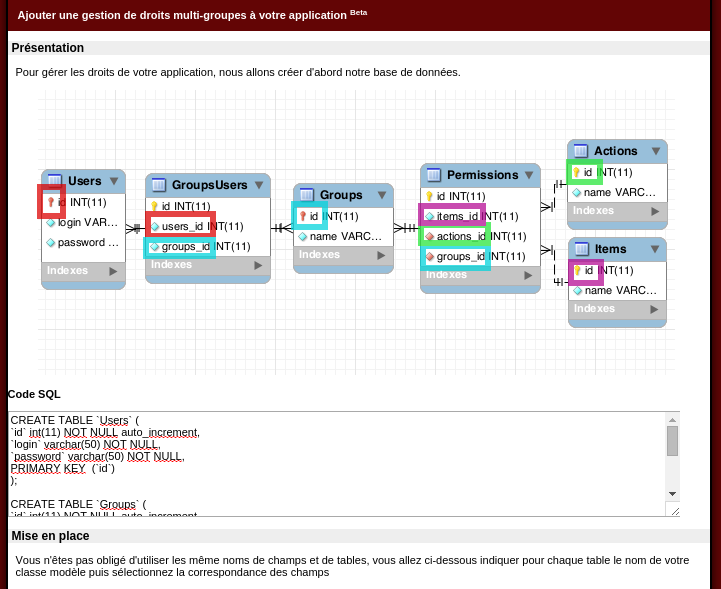Click the Code SQL label
The width and height of the screenshot is (721, 589).
(34, 394)
